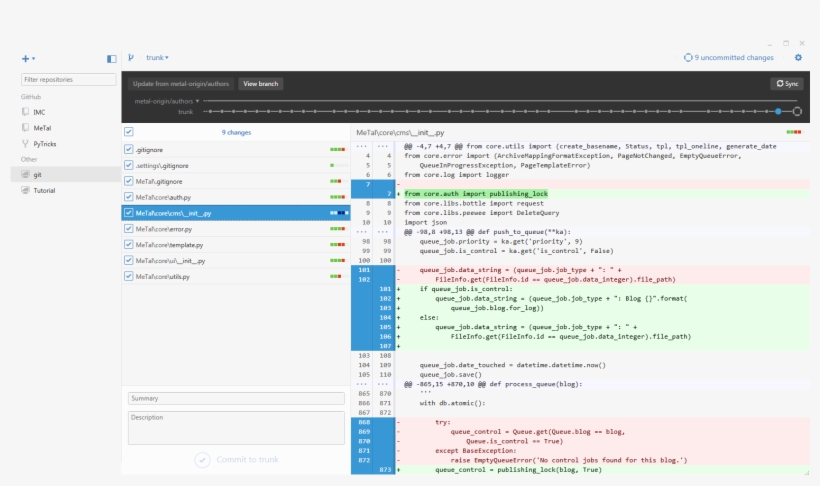The image size is (820, 486).
Task: Select removed line 868 in the diff gutter
Action: click(364, 422)
